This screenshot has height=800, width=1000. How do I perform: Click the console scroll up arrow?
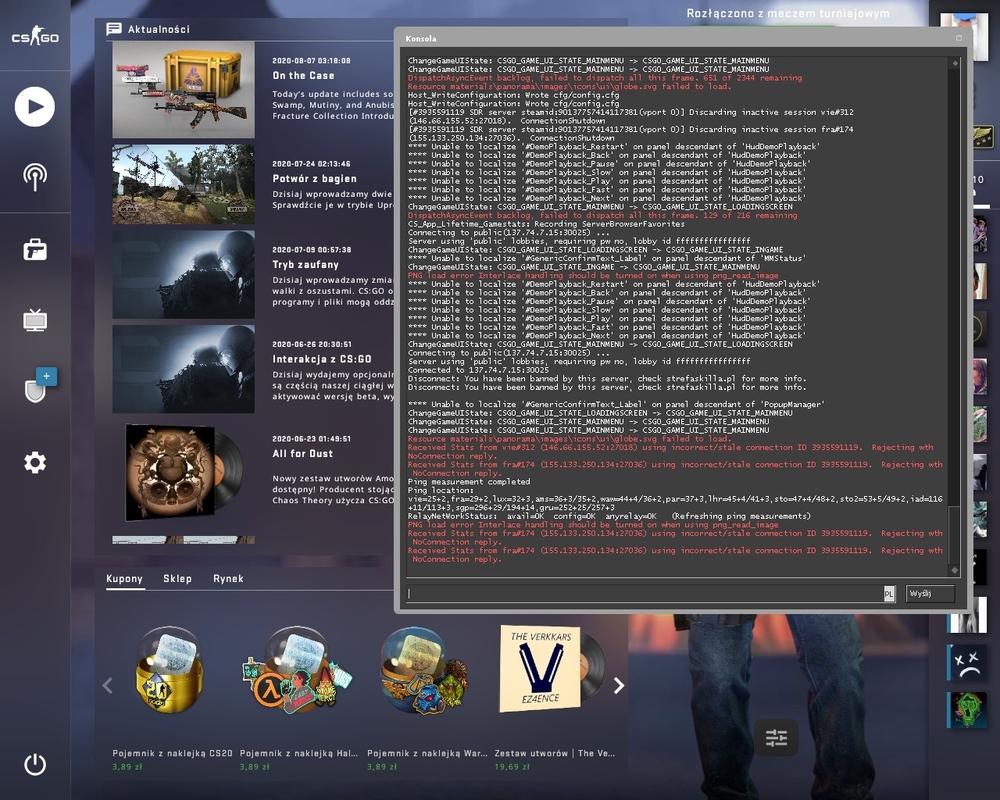pos(955,63)
